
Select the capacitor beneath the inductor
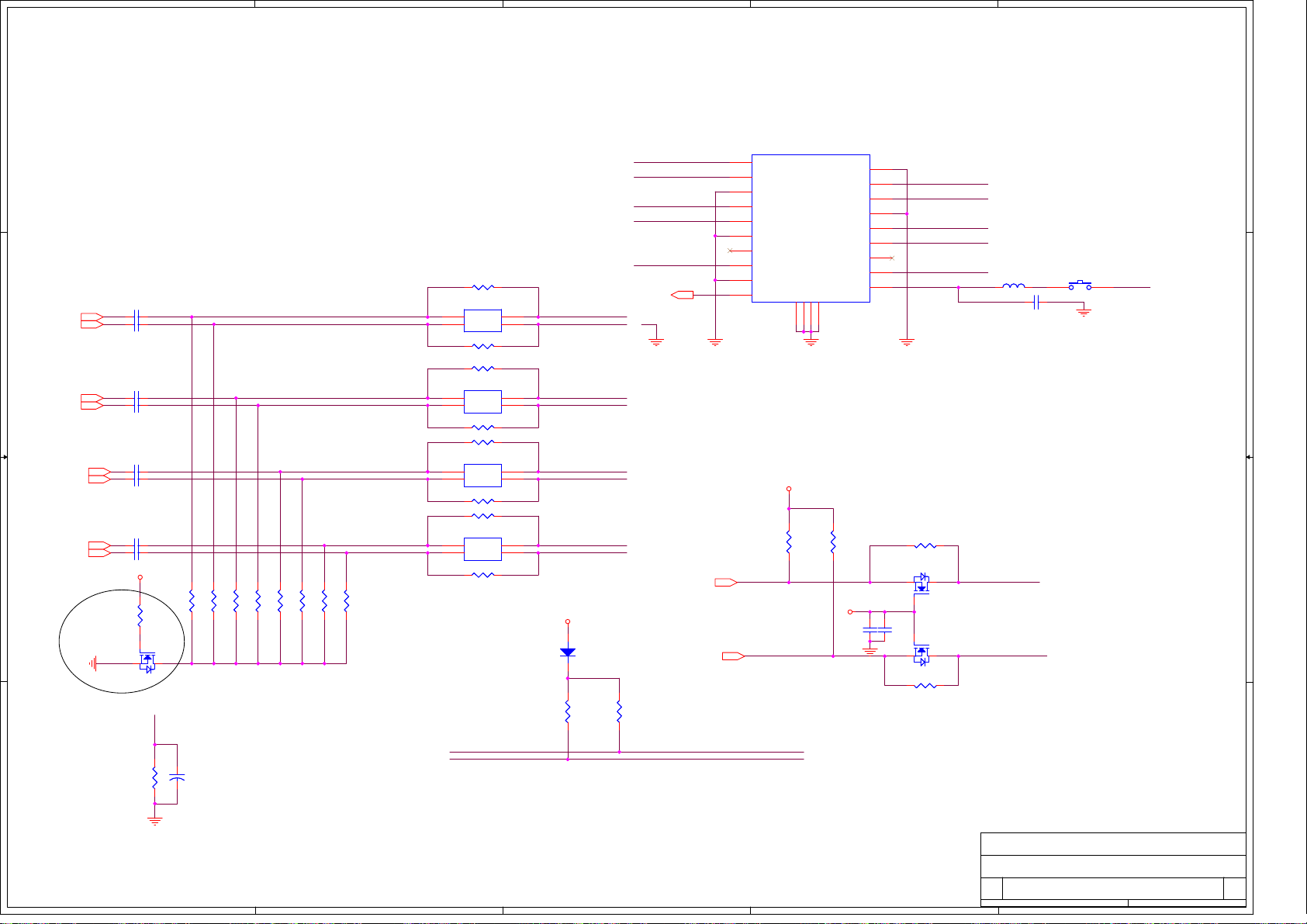click(1036, 303)
